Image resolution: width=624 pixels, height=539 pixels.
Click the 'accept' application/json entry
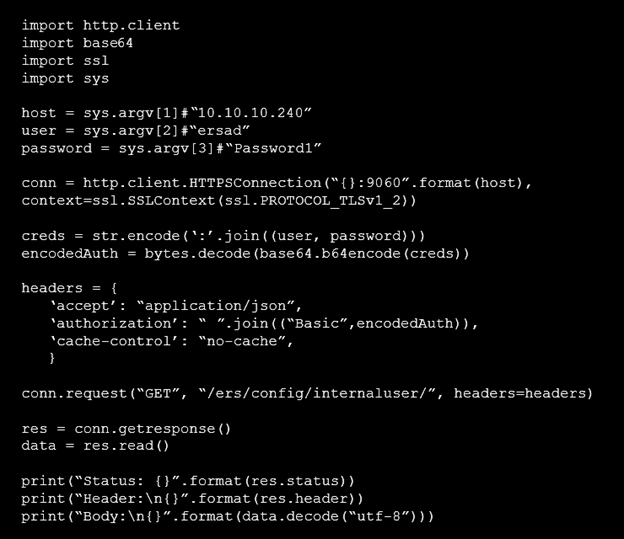click(x=176, y=306)
